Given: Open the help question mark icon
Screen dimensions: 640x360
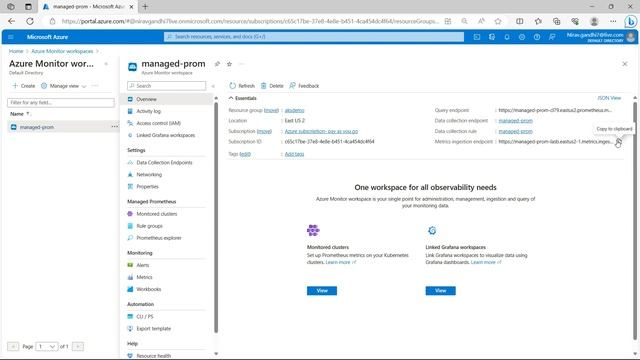Looking at the screenshot, I should coord(537,37).
